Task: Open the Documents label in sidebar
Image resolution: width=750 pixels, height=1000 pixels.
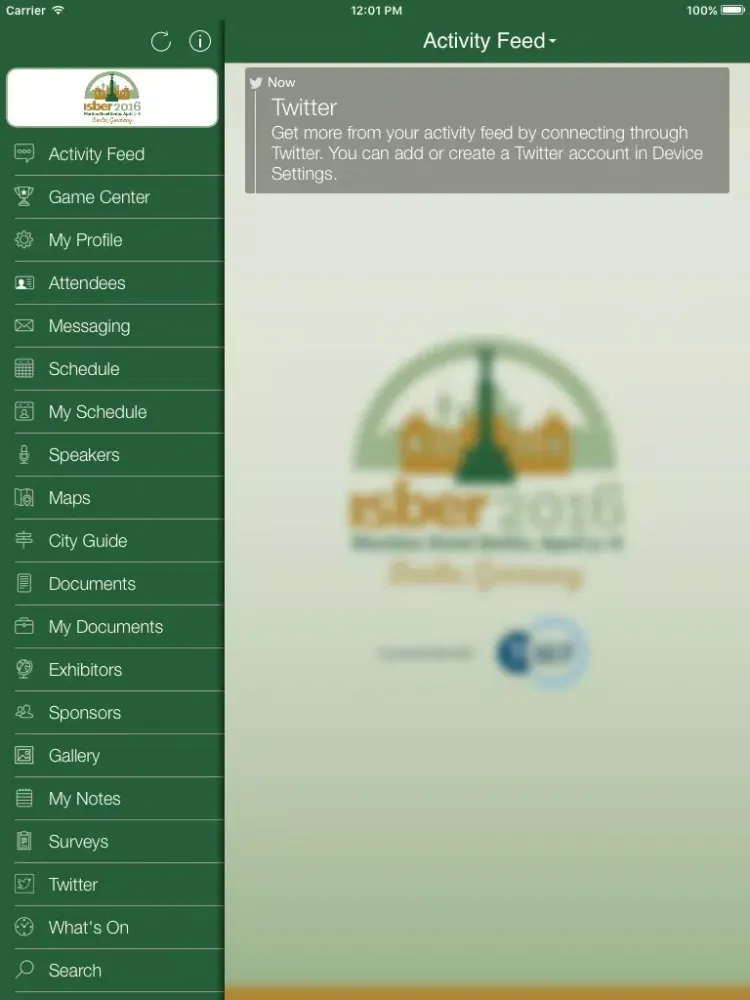Action: click(x=92, y=584)
